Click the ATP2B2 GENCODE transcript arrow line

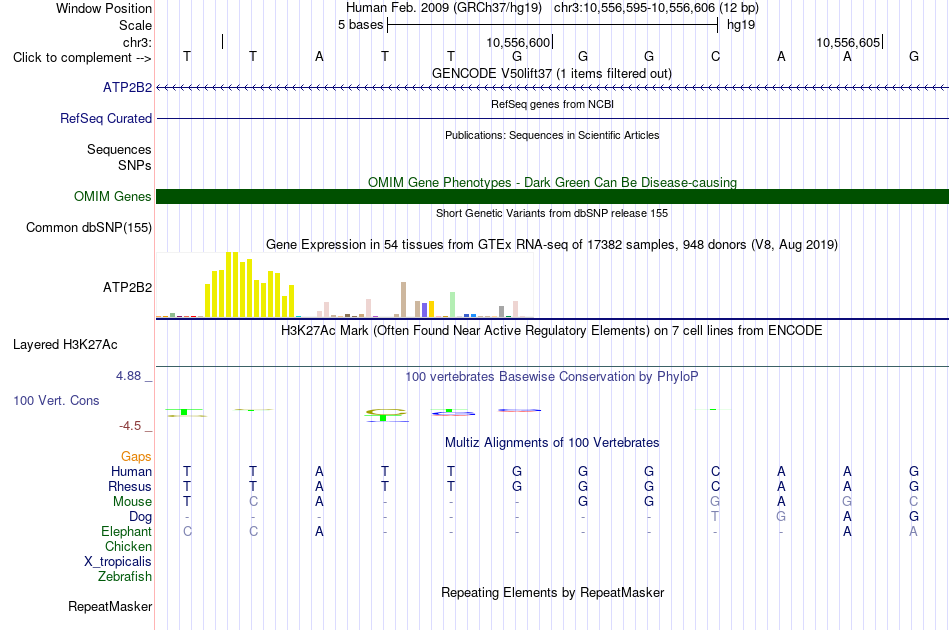552,88
